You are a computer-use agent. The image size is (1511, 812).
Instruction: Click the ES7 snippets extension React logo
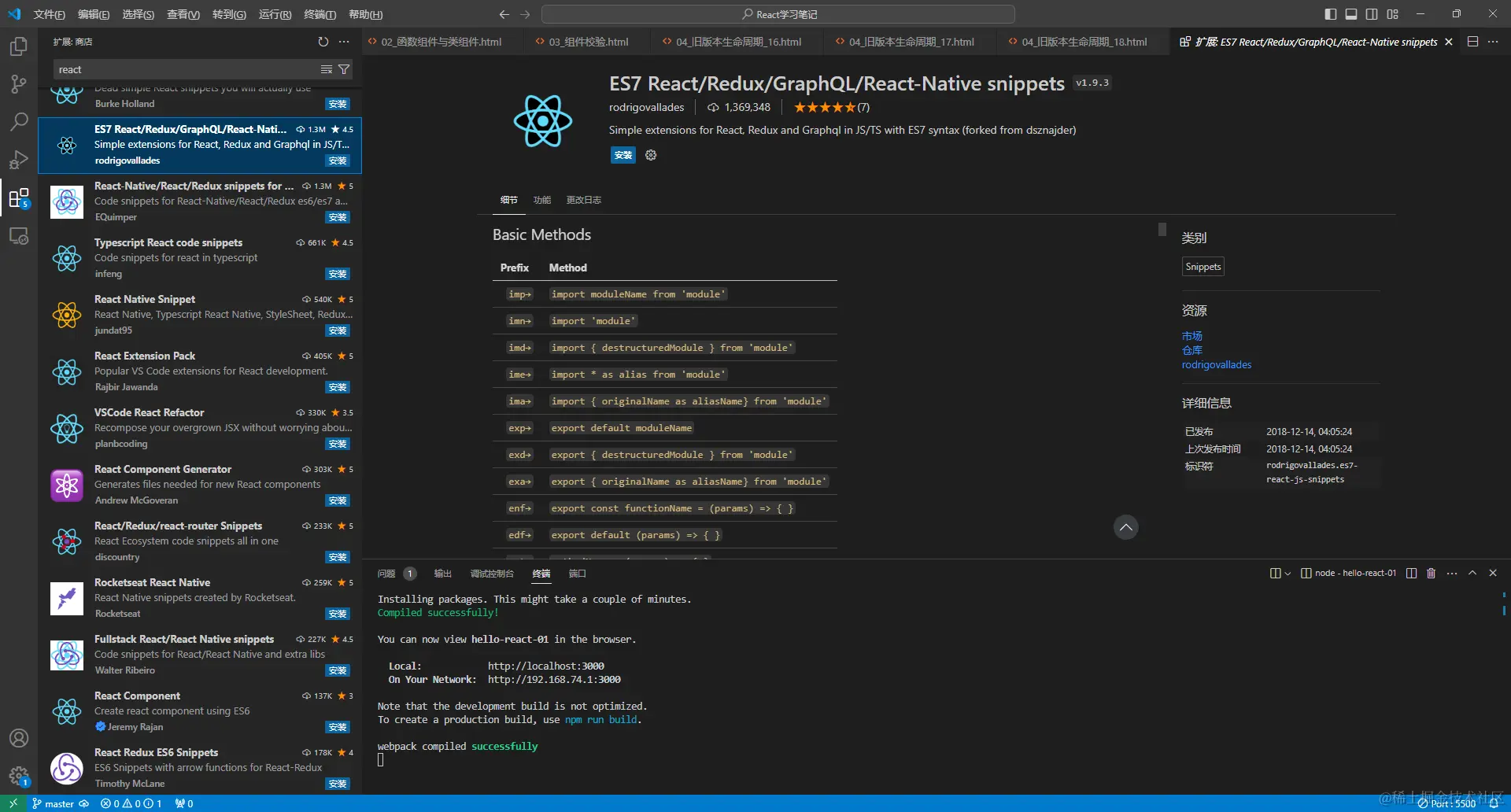click(x=543, y=121)
